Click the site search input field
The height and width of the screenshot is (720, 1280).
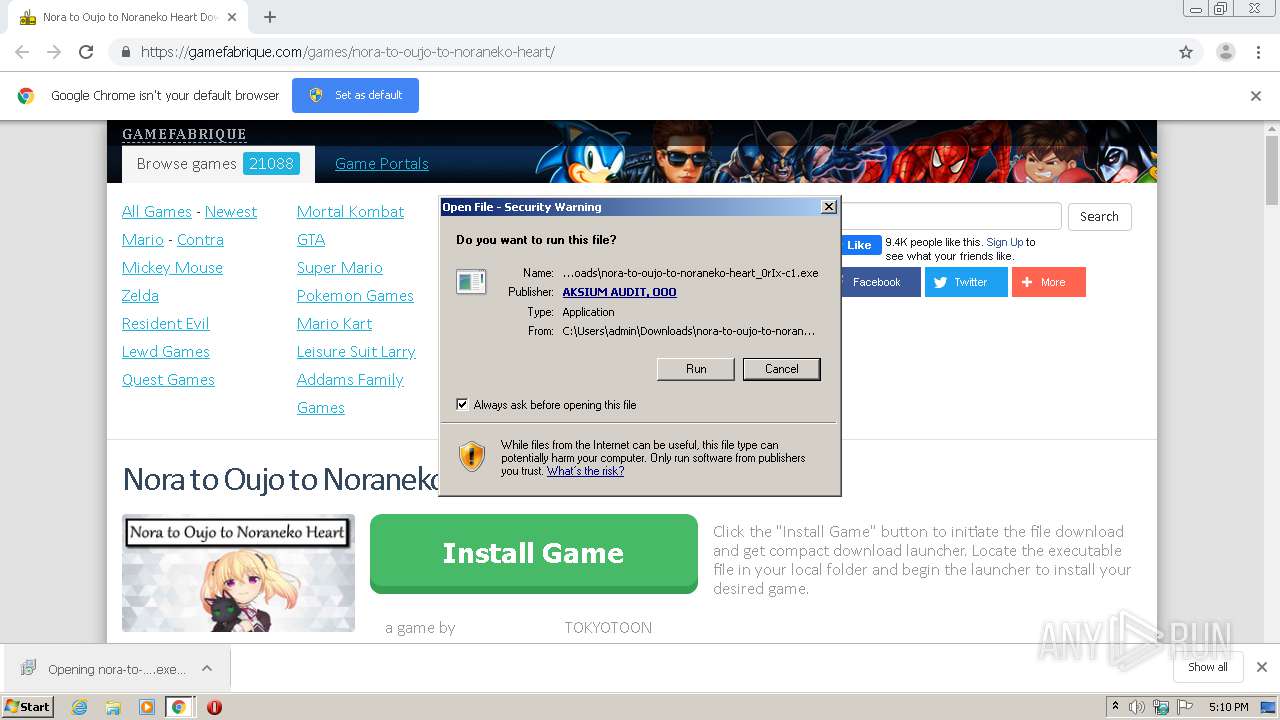click(950, 217)
